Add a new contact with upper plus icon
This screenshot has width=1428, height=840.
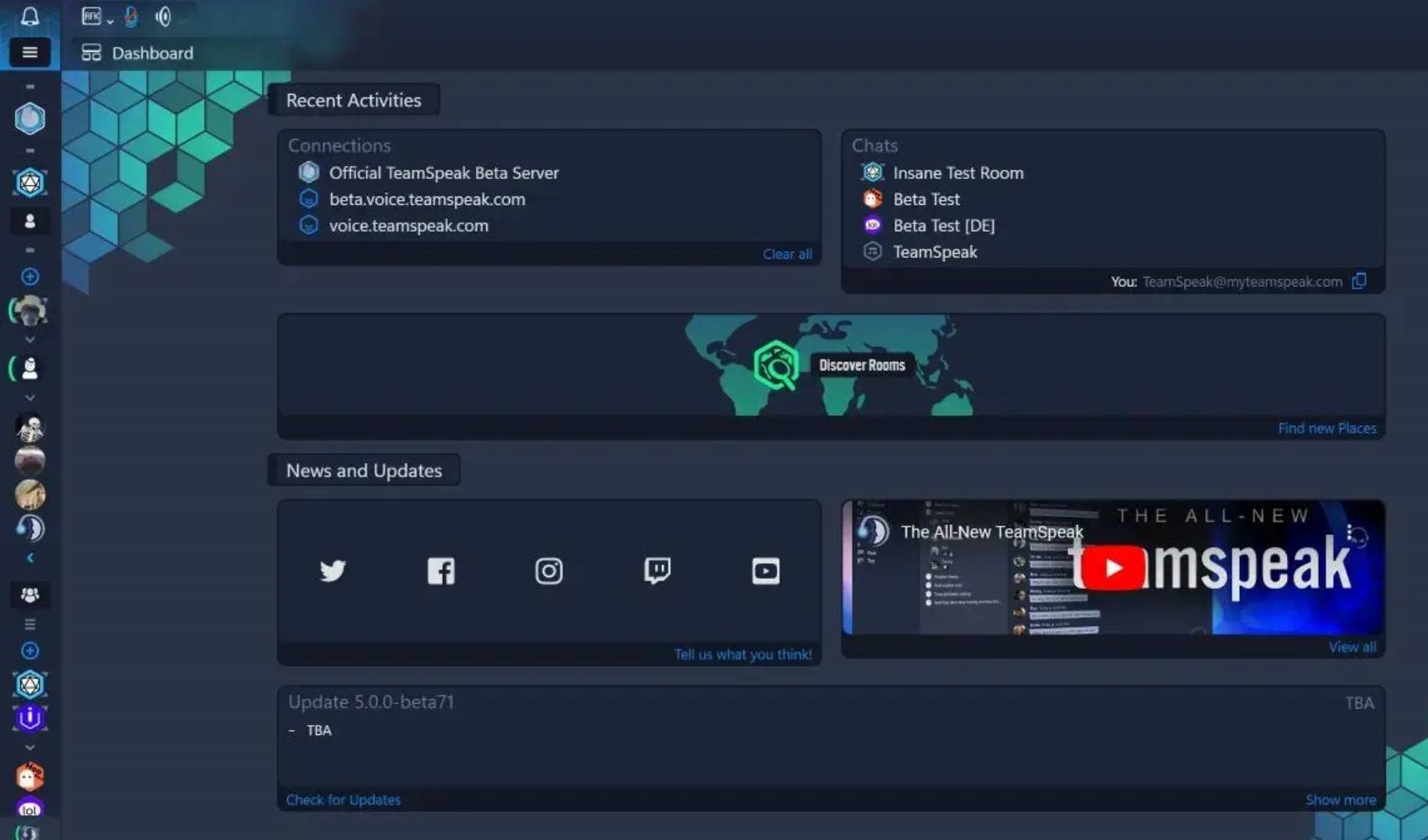click(x=29, y=276)
